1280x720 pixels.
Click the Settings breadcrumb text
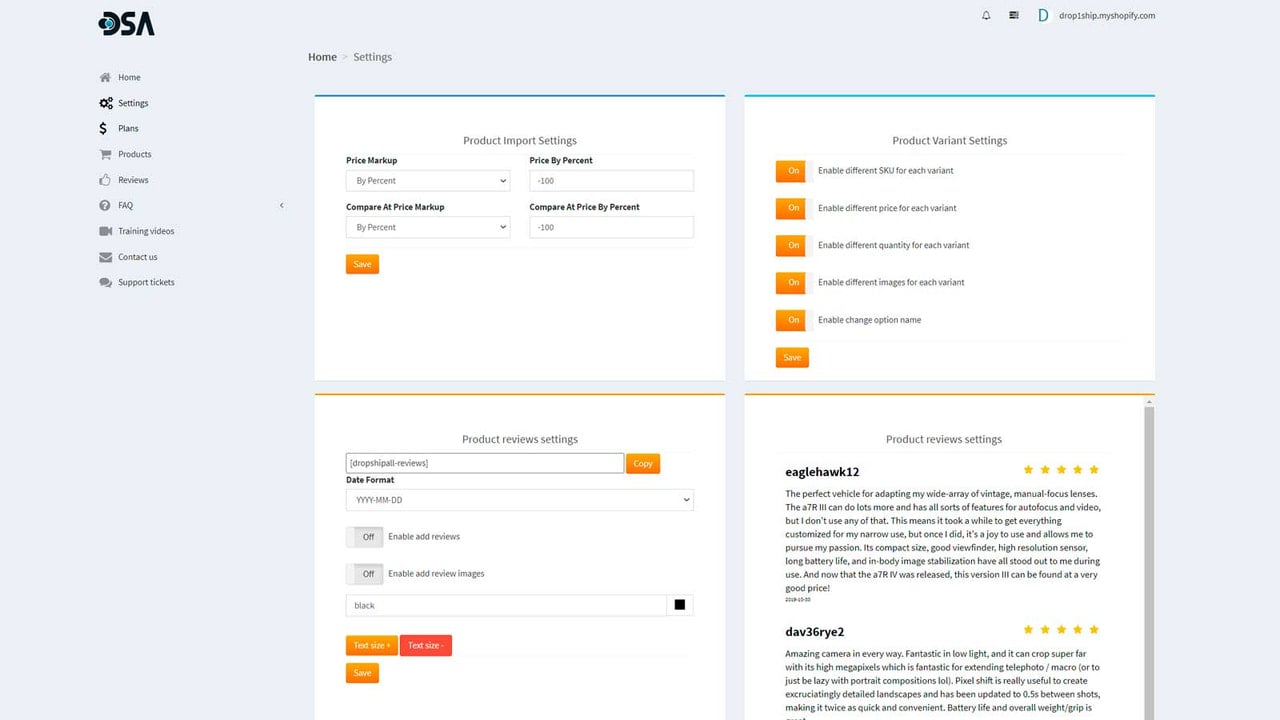(x=372, y=57)
